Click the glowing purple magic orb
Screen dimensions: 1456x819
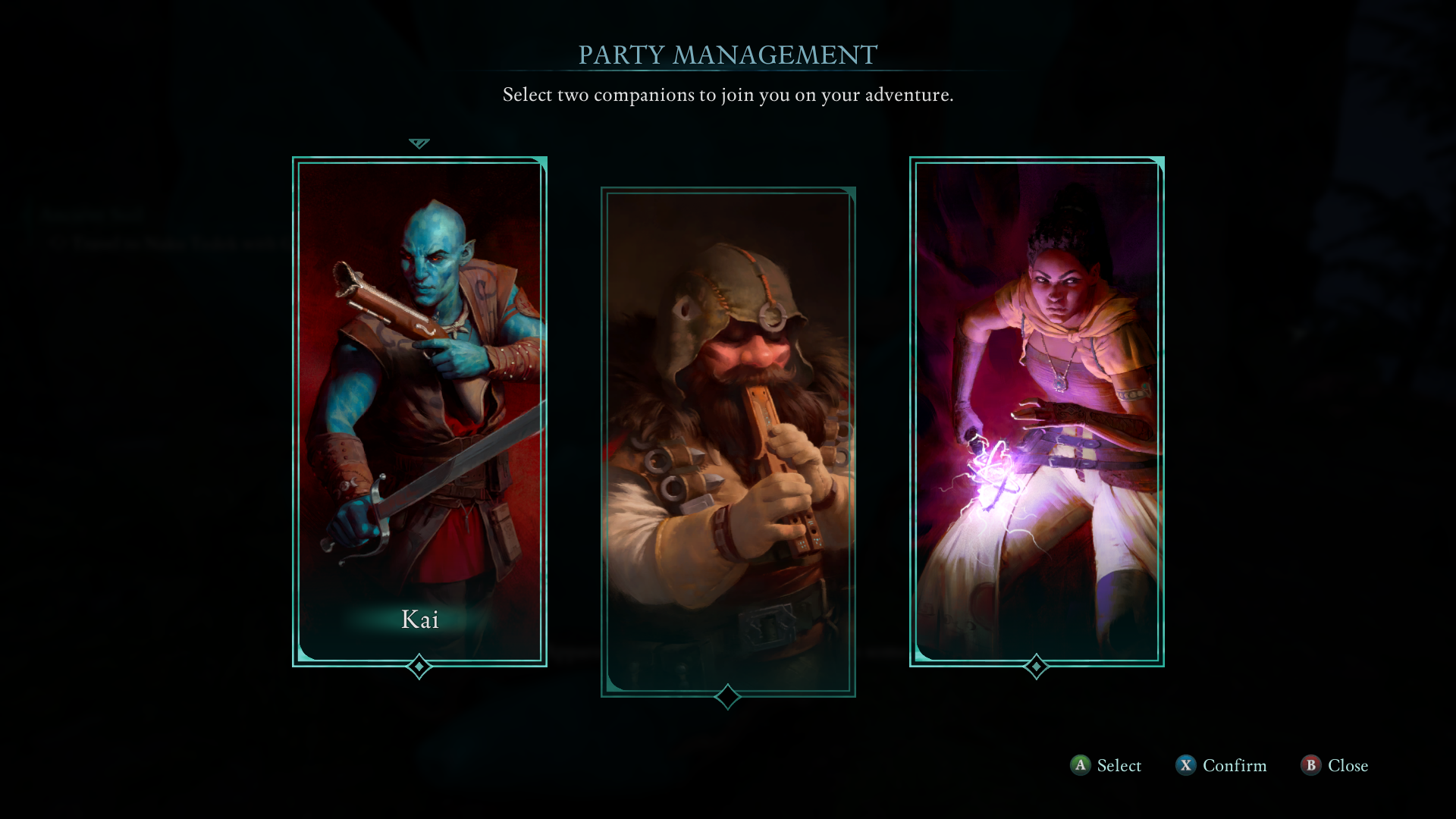(x=991, y=470)
